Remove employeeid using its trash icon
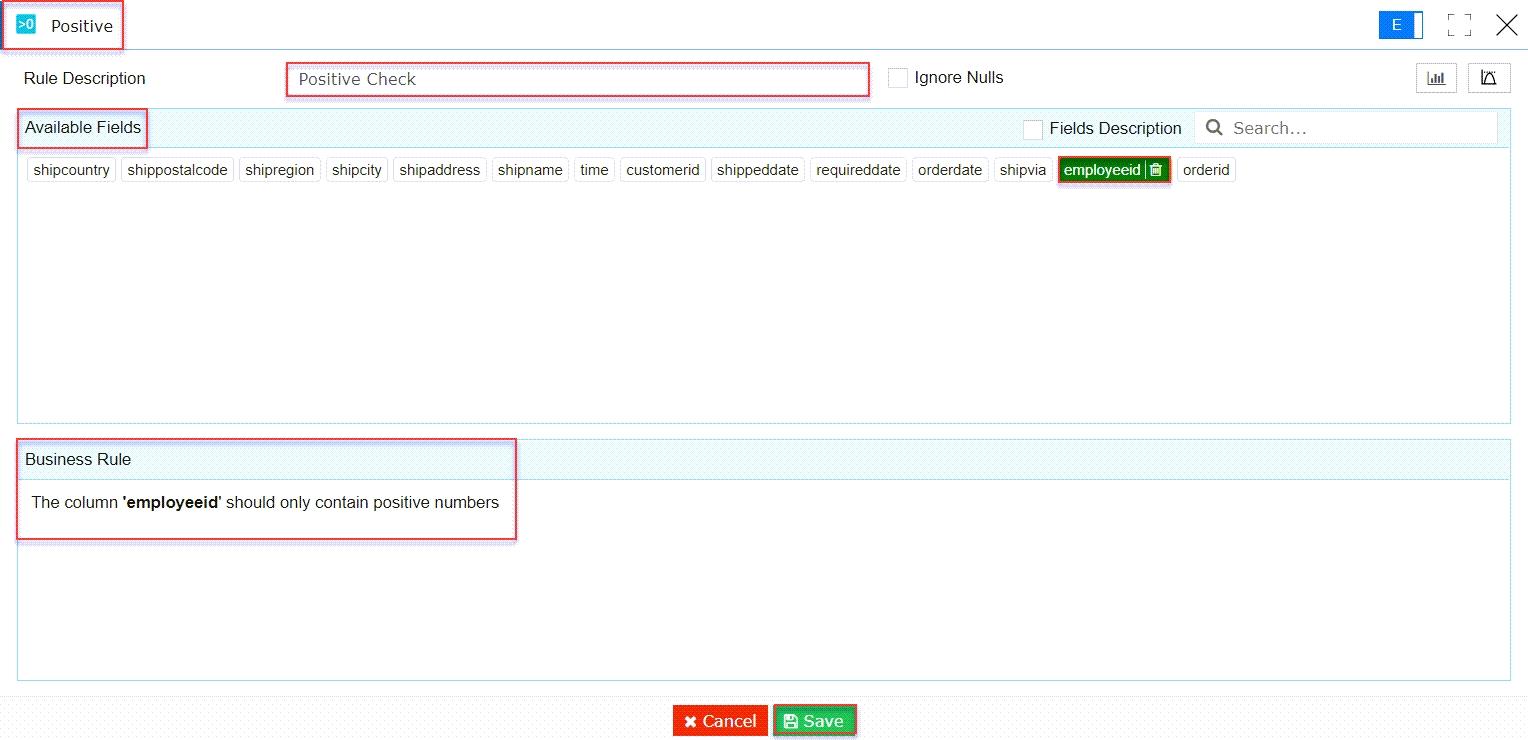 (1154, 169)
